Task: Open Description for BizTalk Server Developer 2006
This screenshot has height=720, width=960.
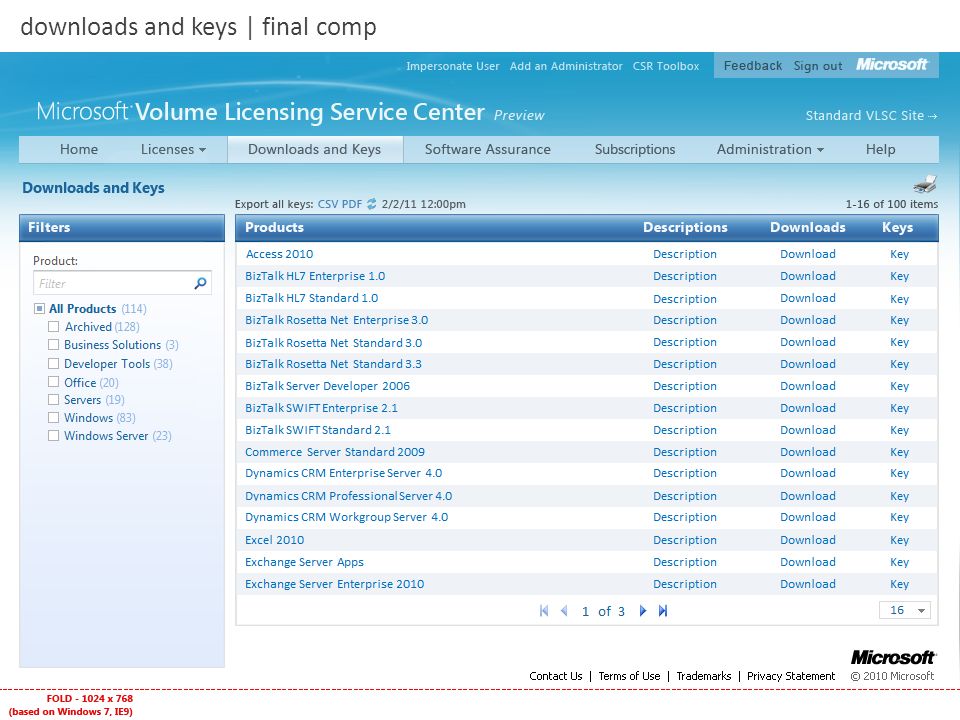Action: pyautogui.click(x=684, y=386)
